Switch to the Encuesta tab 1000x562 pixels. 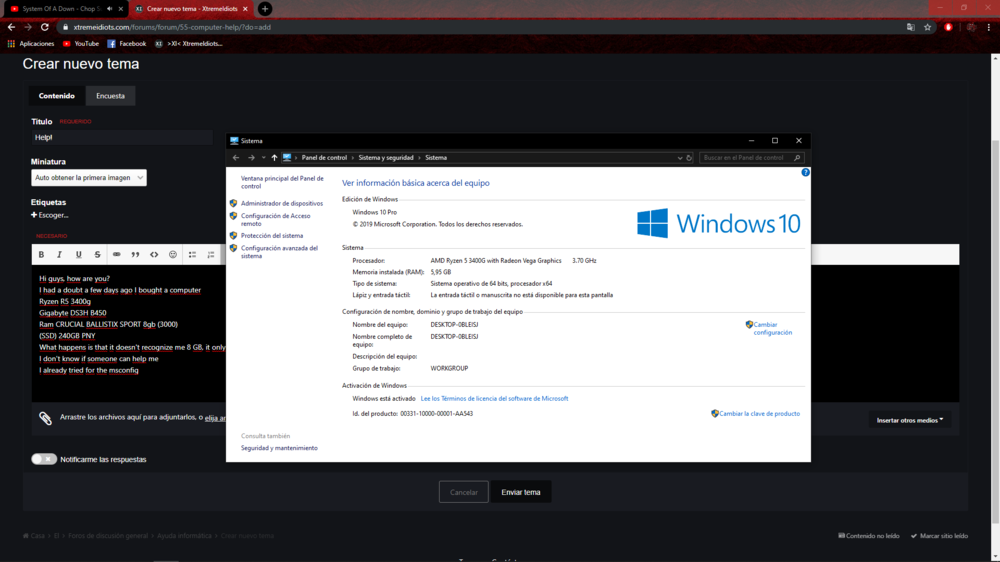click(110, 96)
